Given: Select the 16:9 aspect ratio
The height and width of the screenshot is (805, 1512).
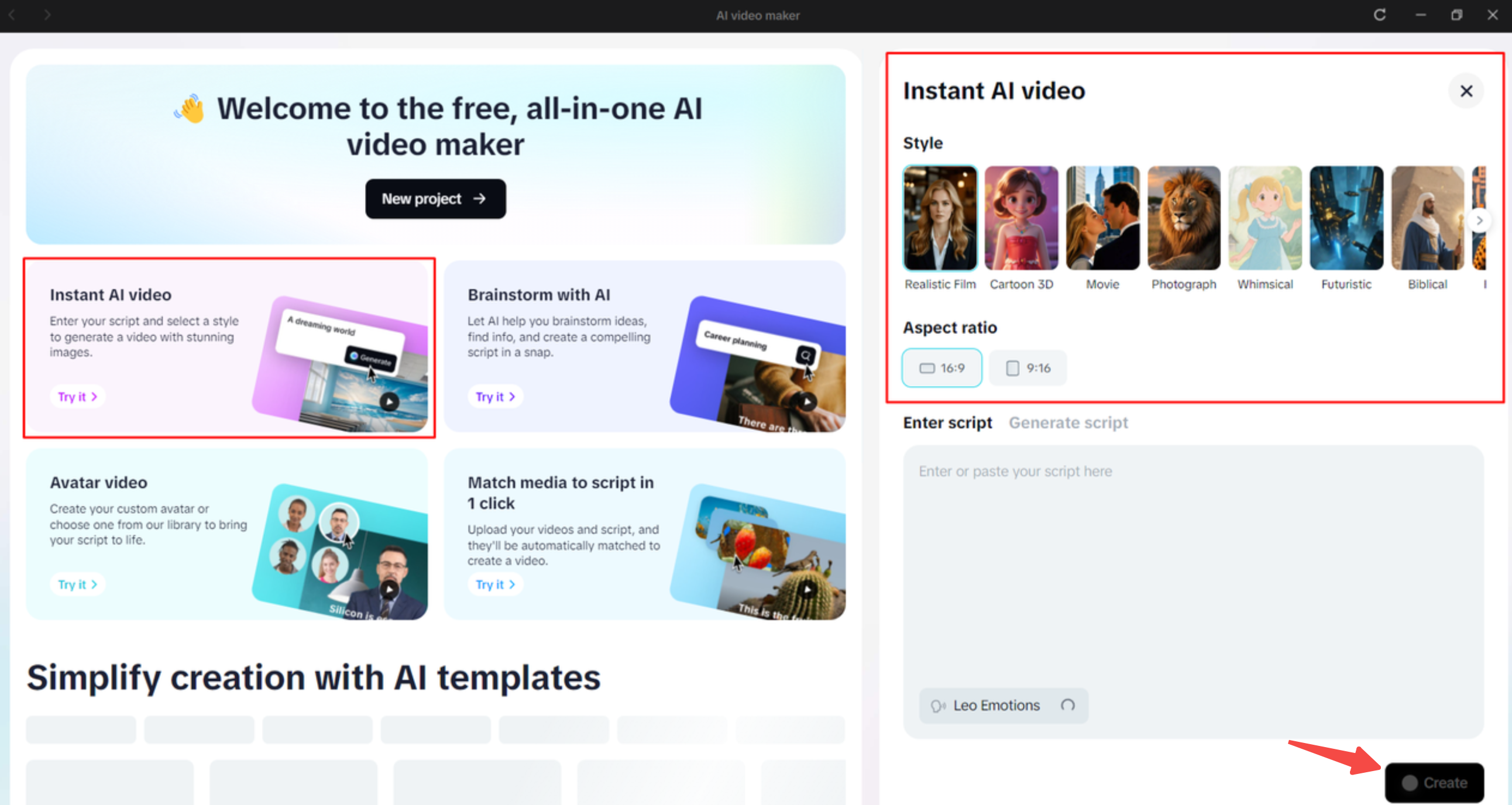Looking at the screenshot, I should click(941, 368).
